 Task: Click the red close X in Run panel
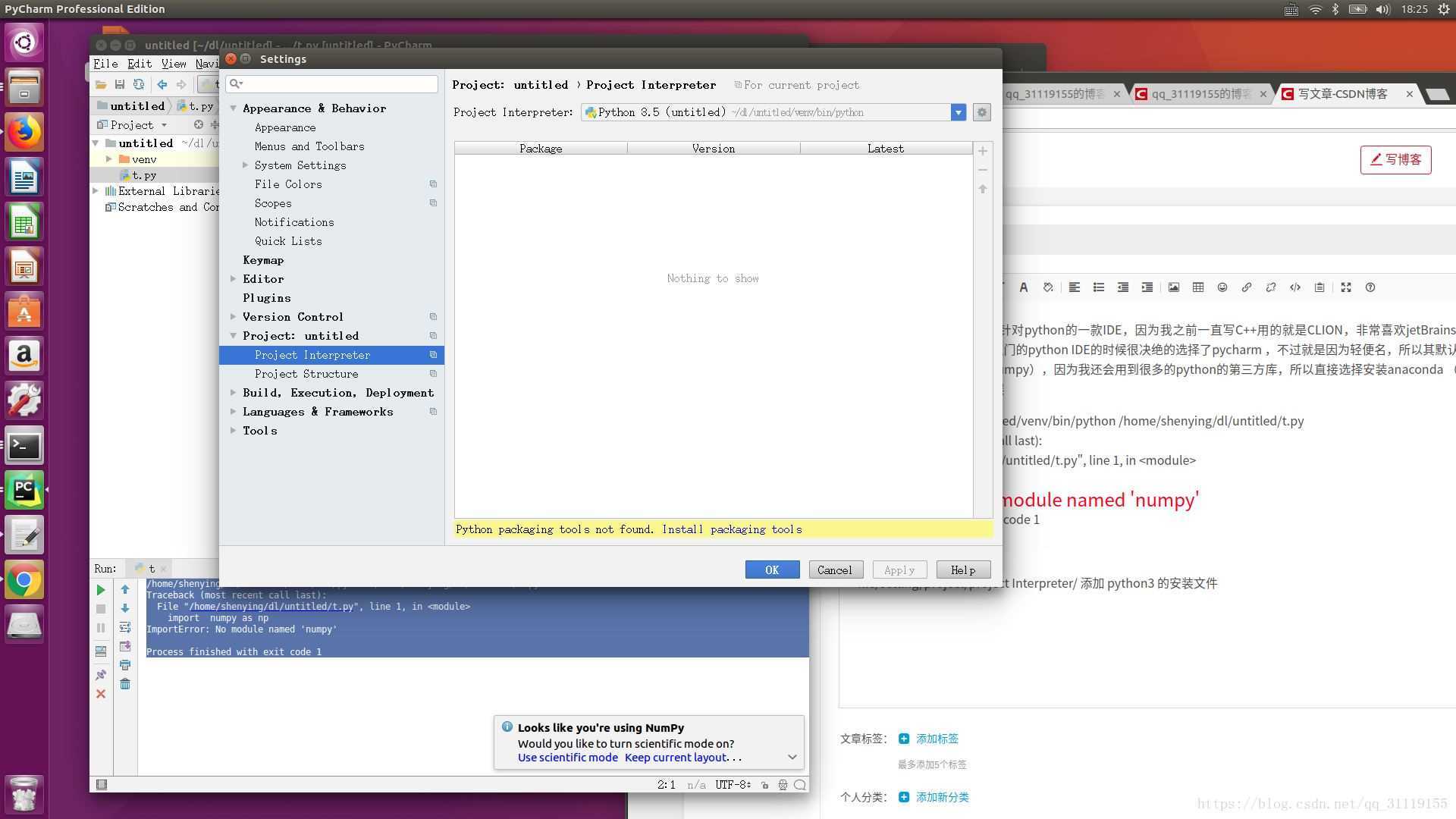[x=101, y=694]
